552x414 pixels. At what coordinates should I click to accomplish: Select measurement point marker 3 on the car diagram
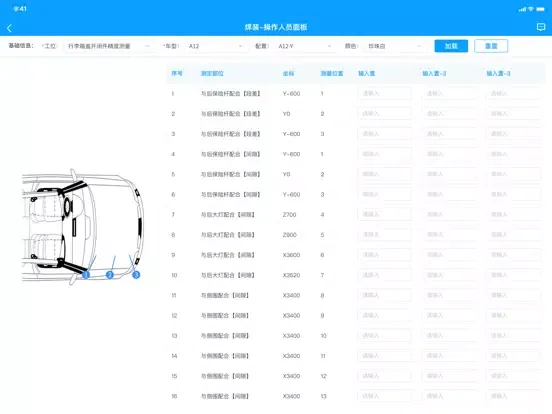136,275
